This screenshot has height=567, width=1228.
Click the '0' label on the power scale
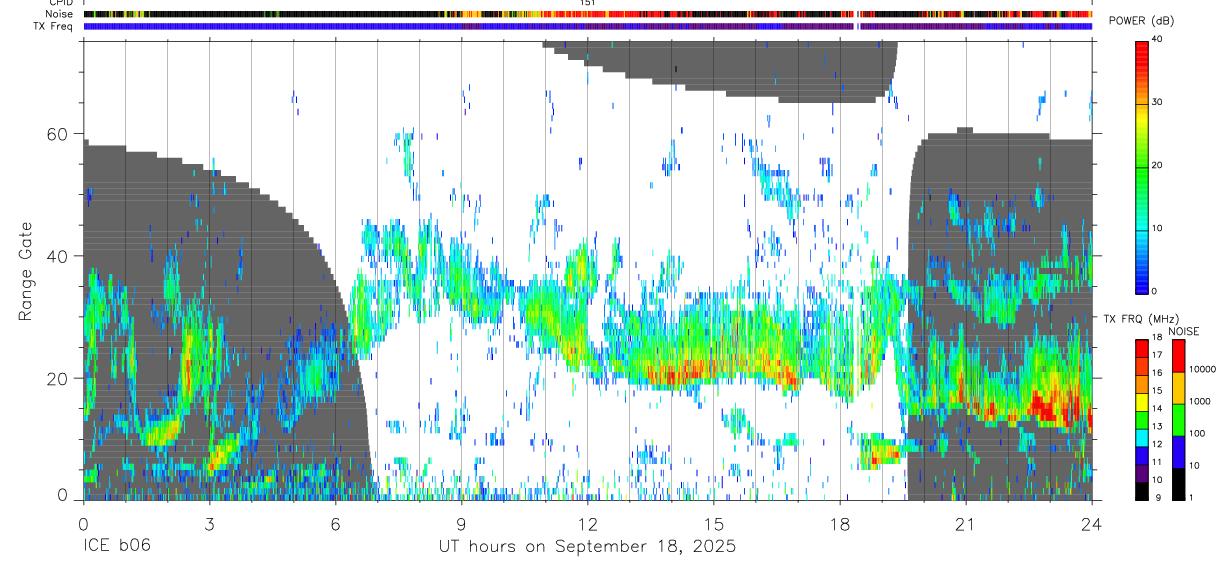(x=1154, y=291)
